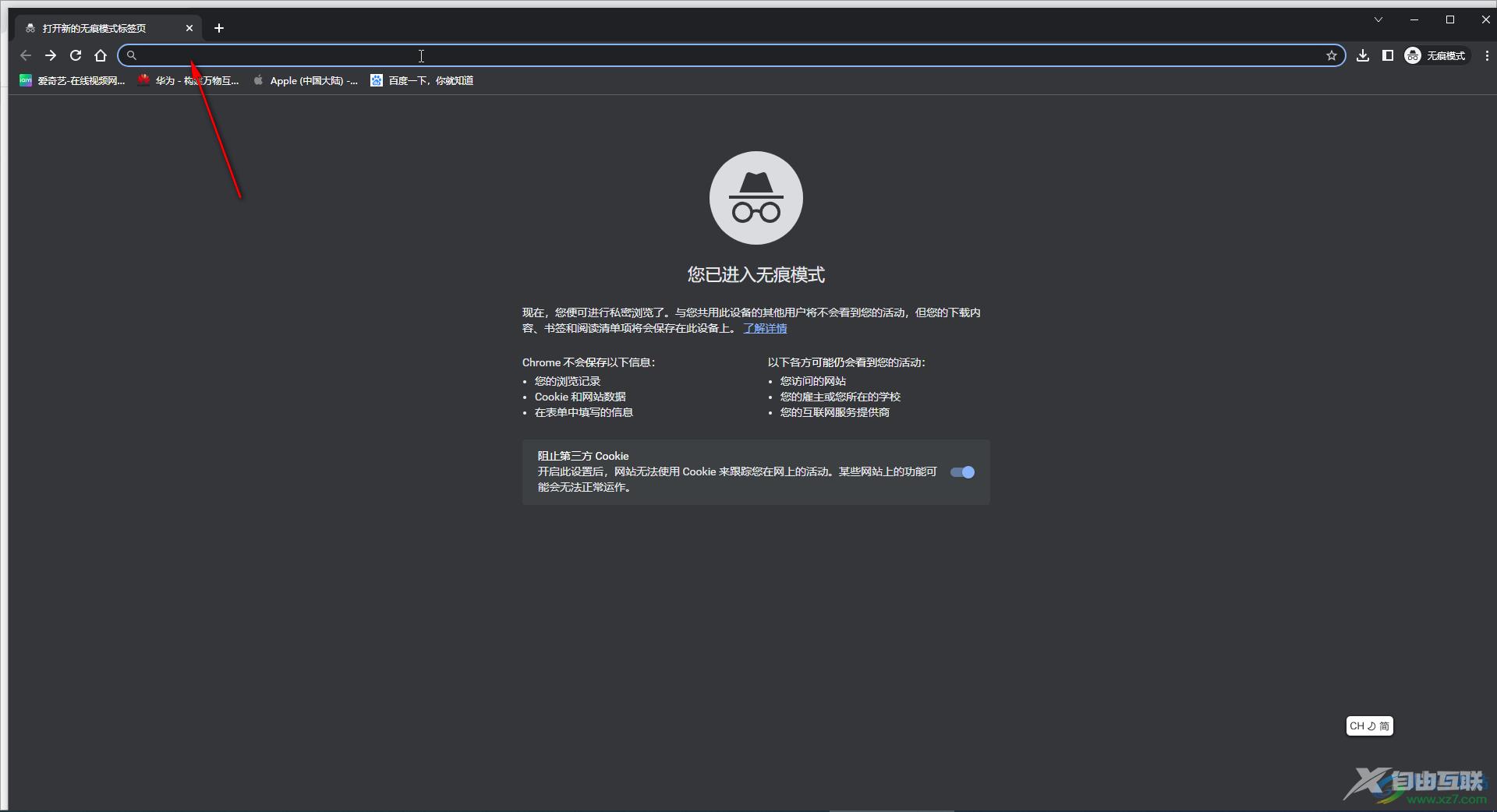This screenshot has height=812, width=1497.
Task: Close the 打开新的无痕模式标签页 tab
Action: 189,28
